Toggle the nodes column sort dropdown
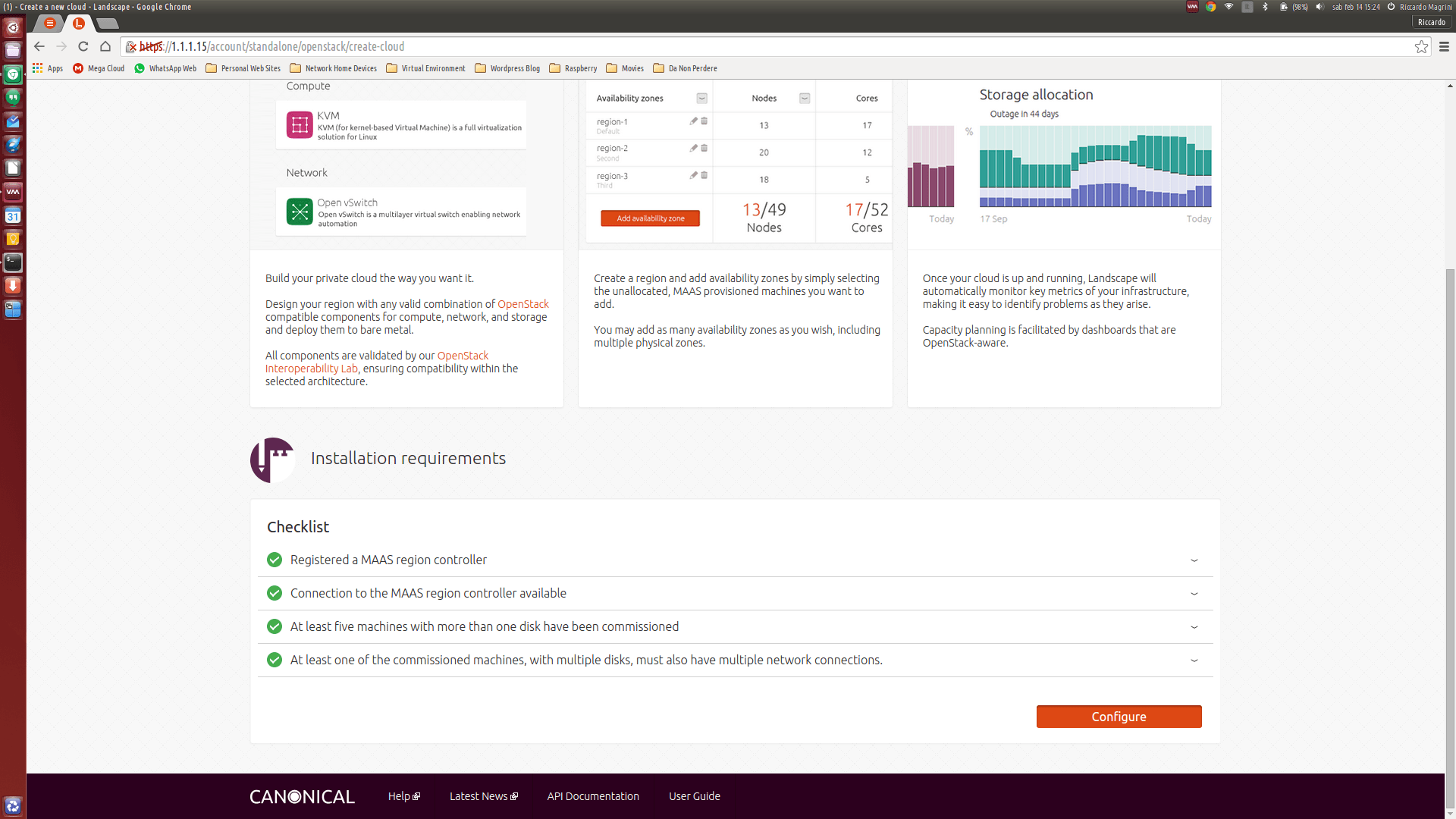This screenshot has height=819, width=1456. tap(804, 97)
